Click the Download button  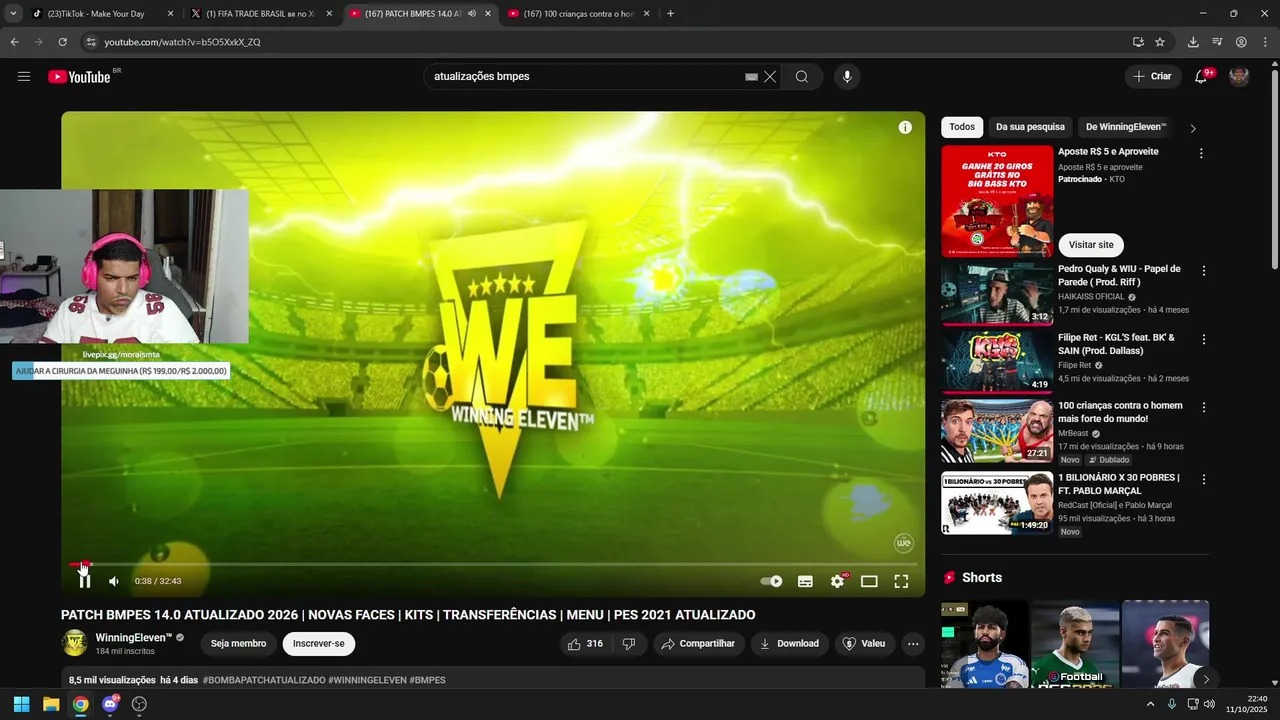tap(789, 644)
